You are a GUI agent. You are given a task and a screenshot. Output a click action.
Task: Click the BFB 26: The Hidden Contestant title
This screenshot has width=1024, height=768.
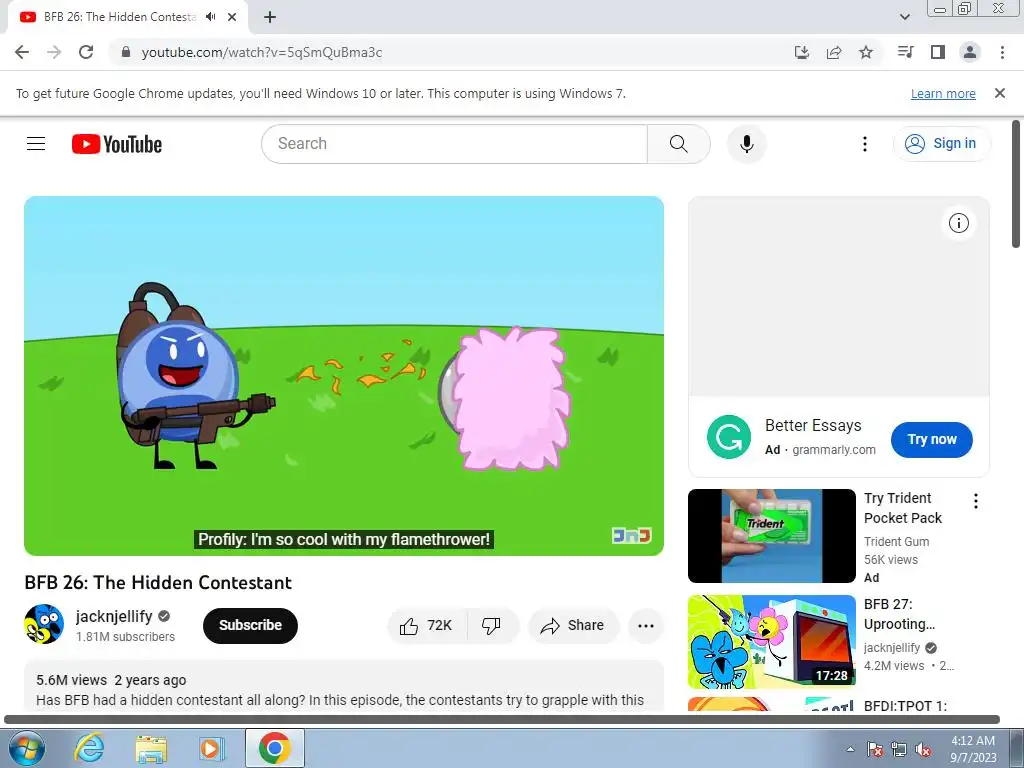(x=158, y=583)
